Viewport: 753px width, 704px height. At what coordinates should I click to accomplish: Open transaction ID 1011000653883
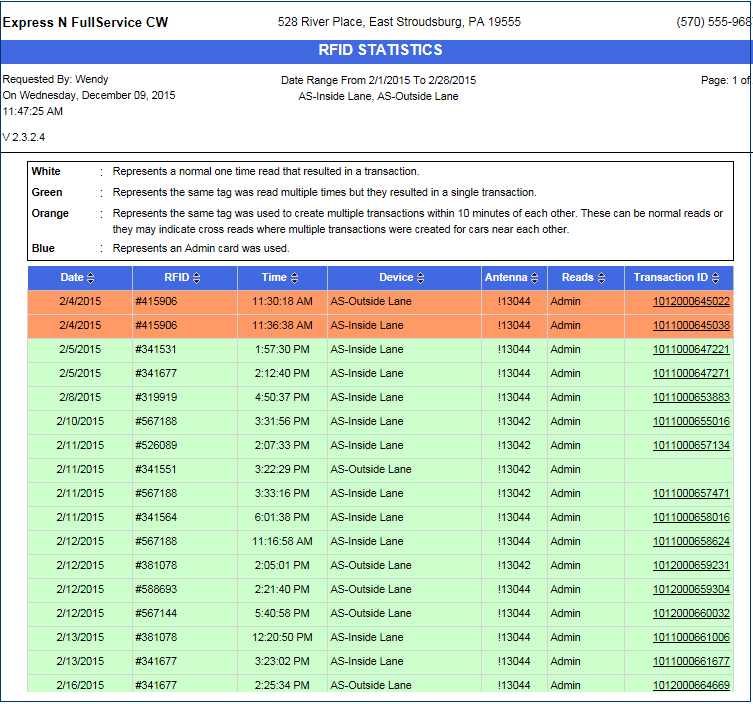(x=691, y=397)
